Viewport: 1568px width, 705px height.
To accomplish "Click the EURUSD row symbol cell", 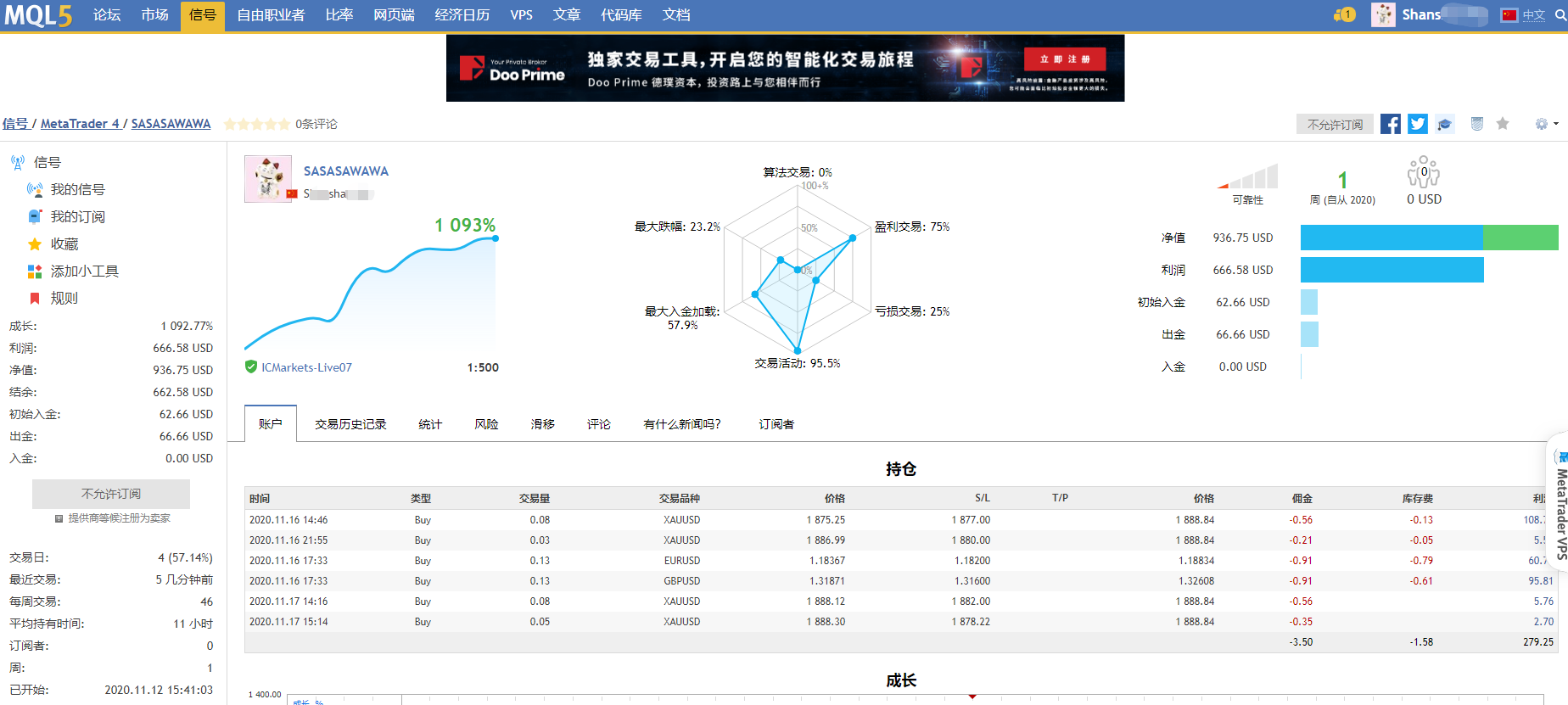I will click(x=682, y=561).
